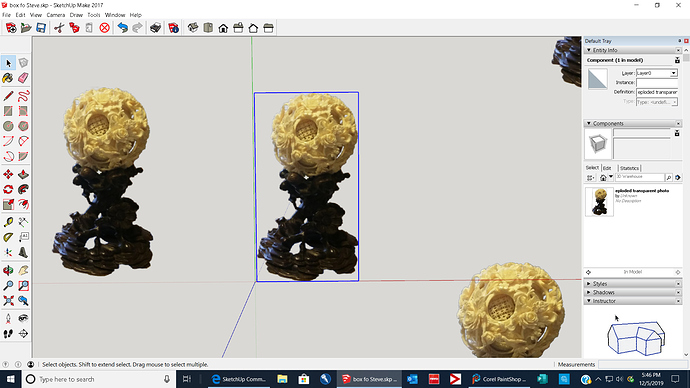Screen dimensions: 690x388
Task: Click the Instance name input field
Action: [x=657, y=83]
